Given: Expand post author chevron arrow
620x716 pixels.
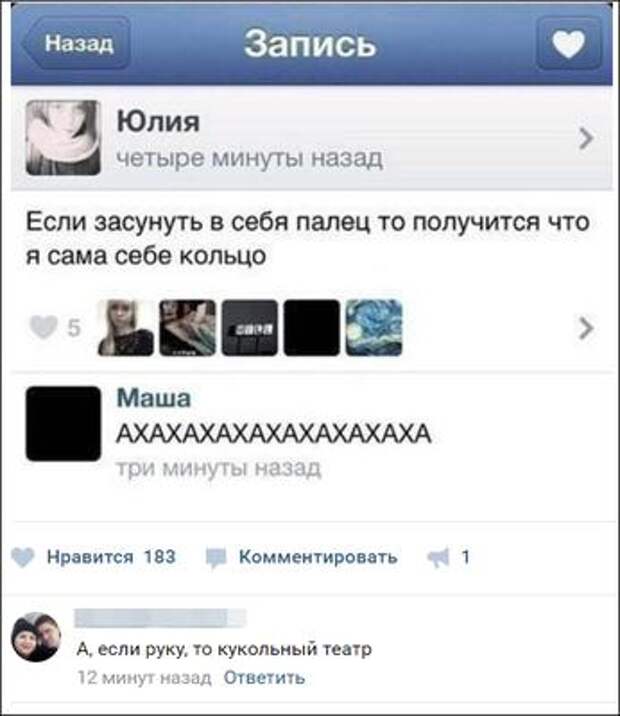Looking at the screenshot, I should 586,139.
